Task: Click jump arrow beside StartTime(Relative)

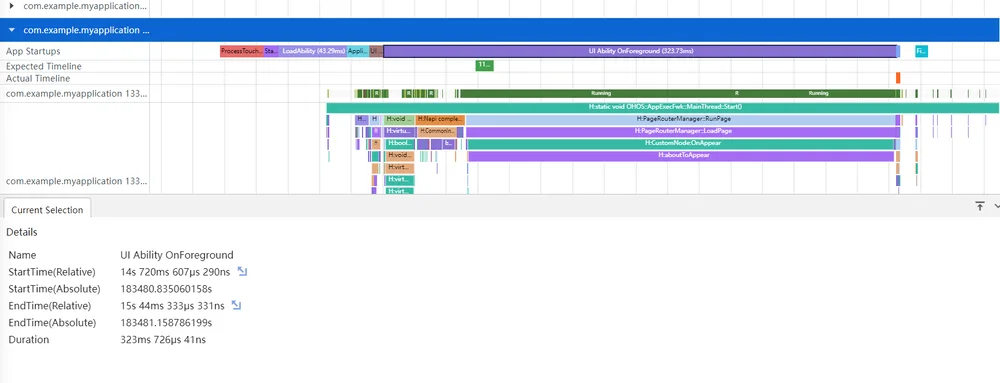Action: (242, 271)
